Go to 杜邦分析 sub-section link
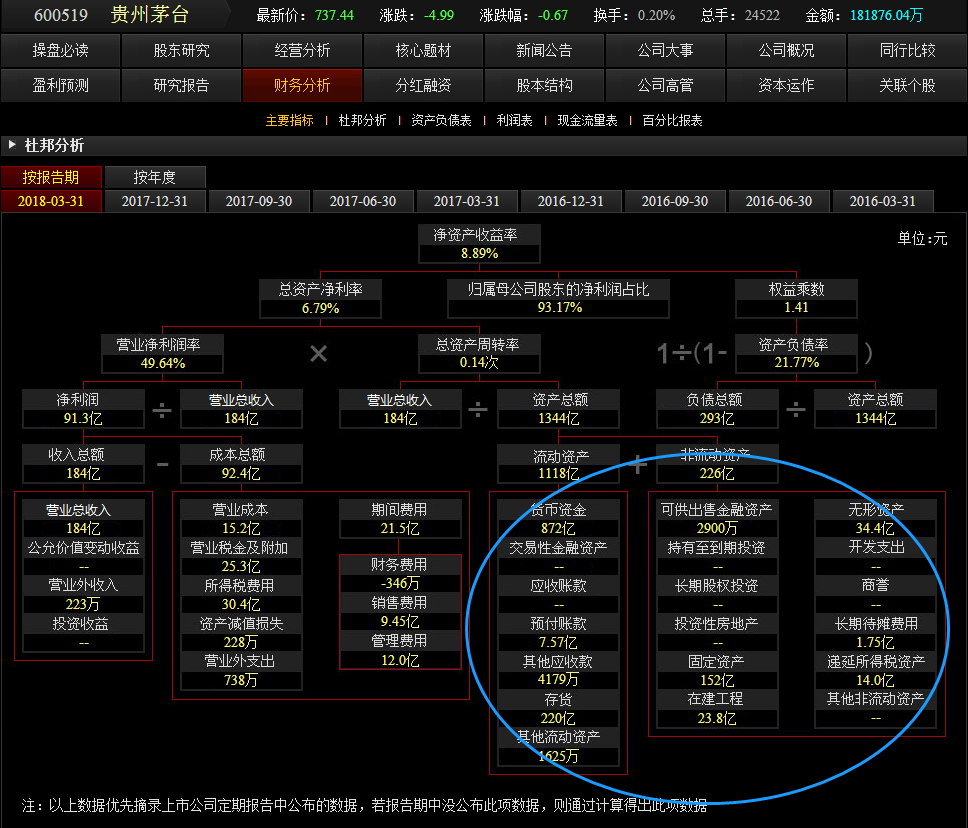 pyautogui.click(x=362, y=120)
